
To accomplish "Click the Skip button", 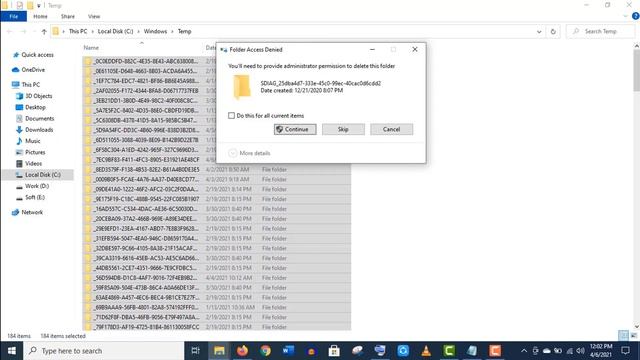I will coord(343,129).
